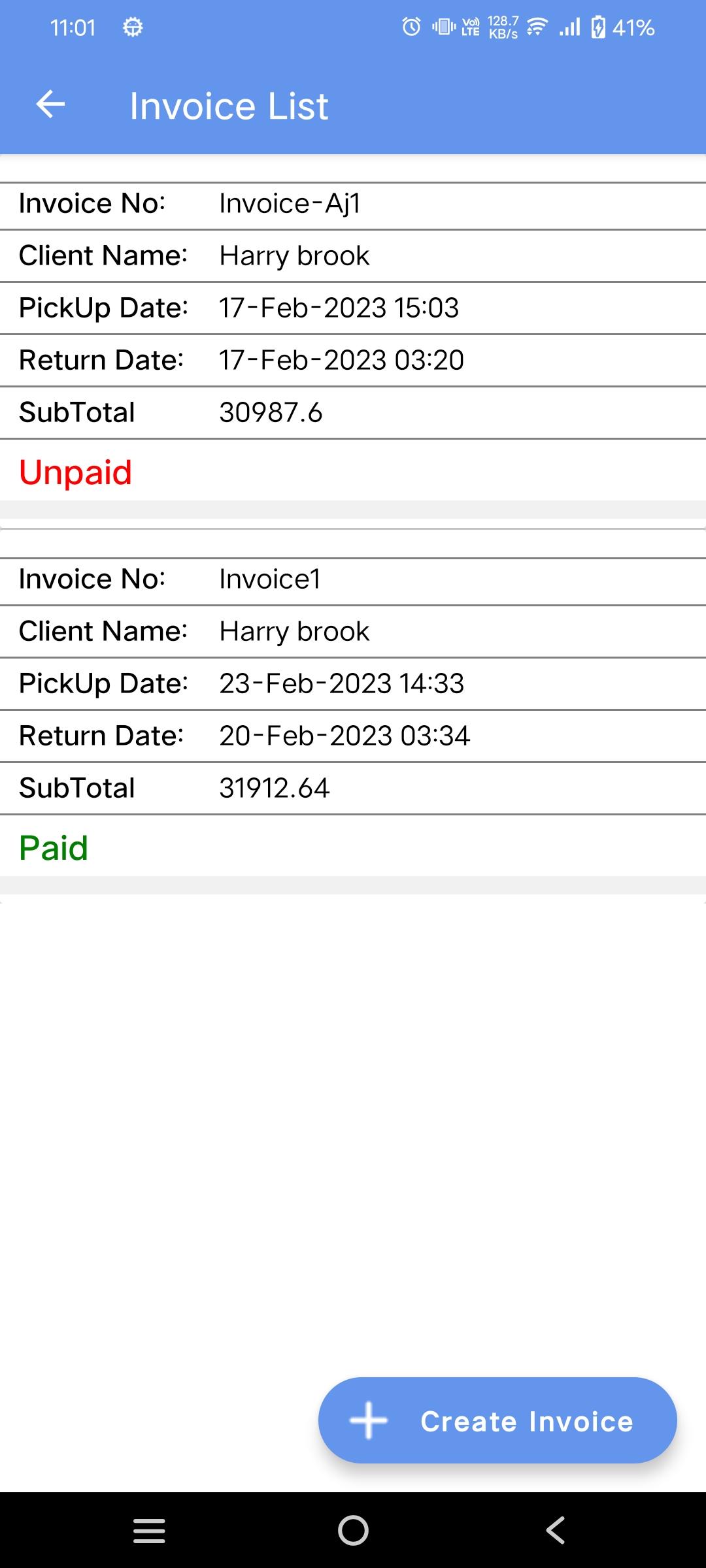Tap the Wi-Fi status icon

(537, 27)
